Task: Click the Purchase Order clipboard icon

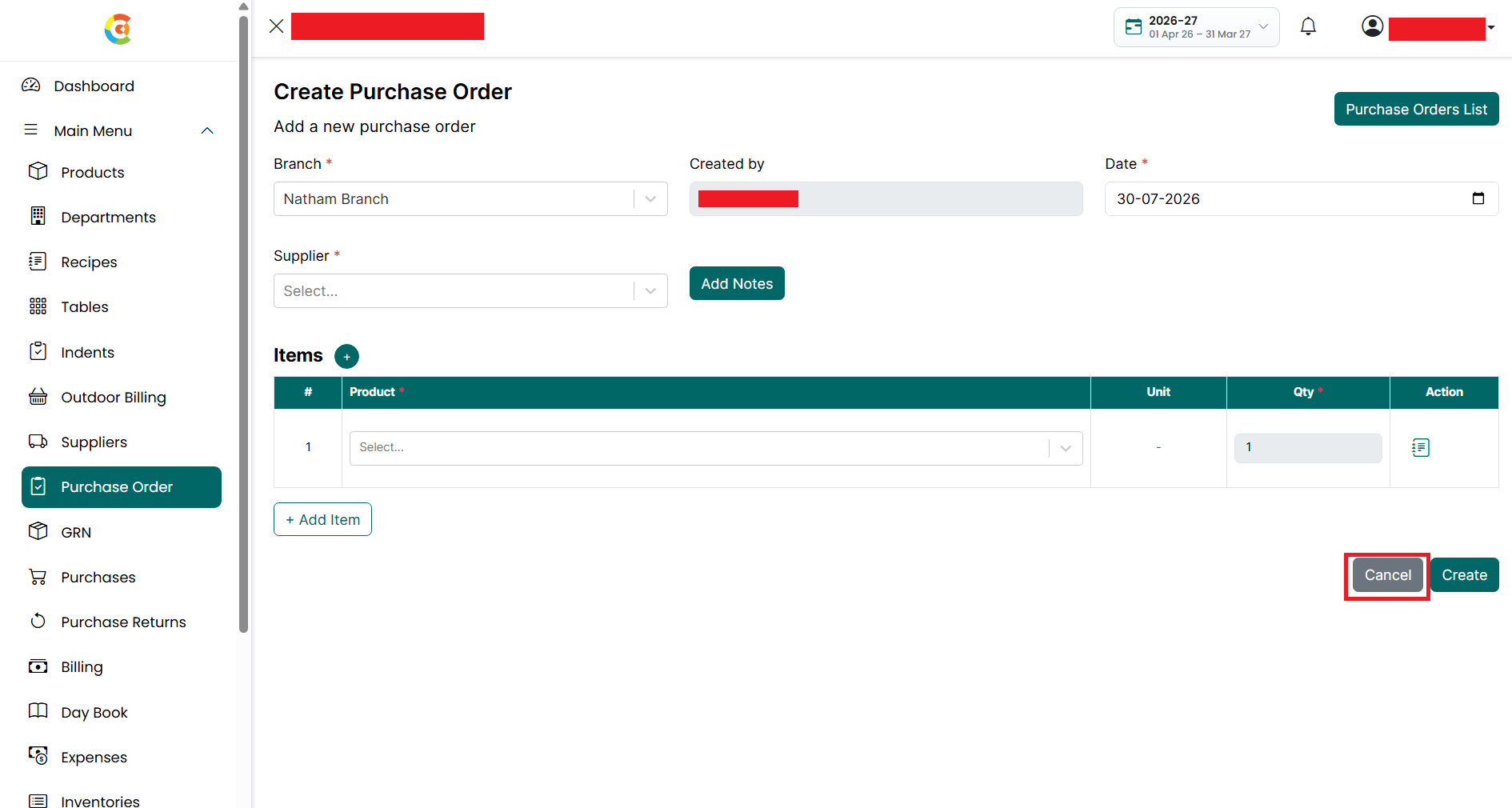Action: (38, 486)
